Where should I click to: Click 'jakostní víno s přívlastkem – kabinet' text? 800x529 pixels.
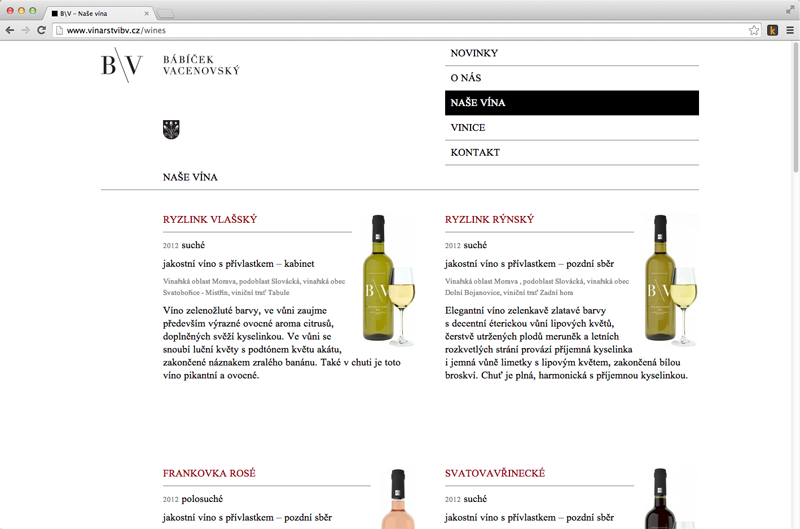tap(238, 264)
